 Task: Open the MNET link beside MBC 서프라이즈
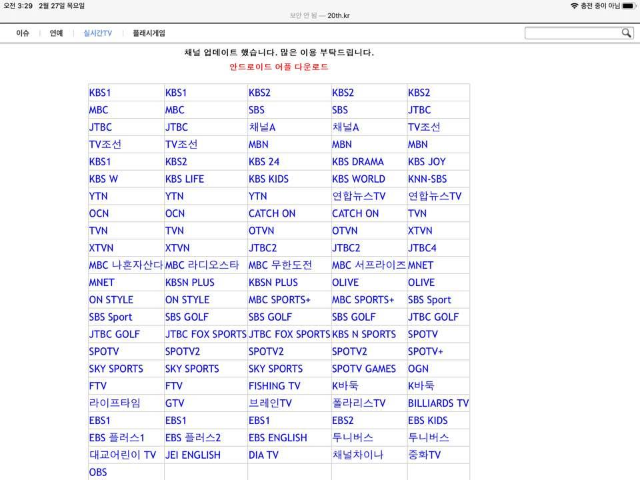(420, 265)
